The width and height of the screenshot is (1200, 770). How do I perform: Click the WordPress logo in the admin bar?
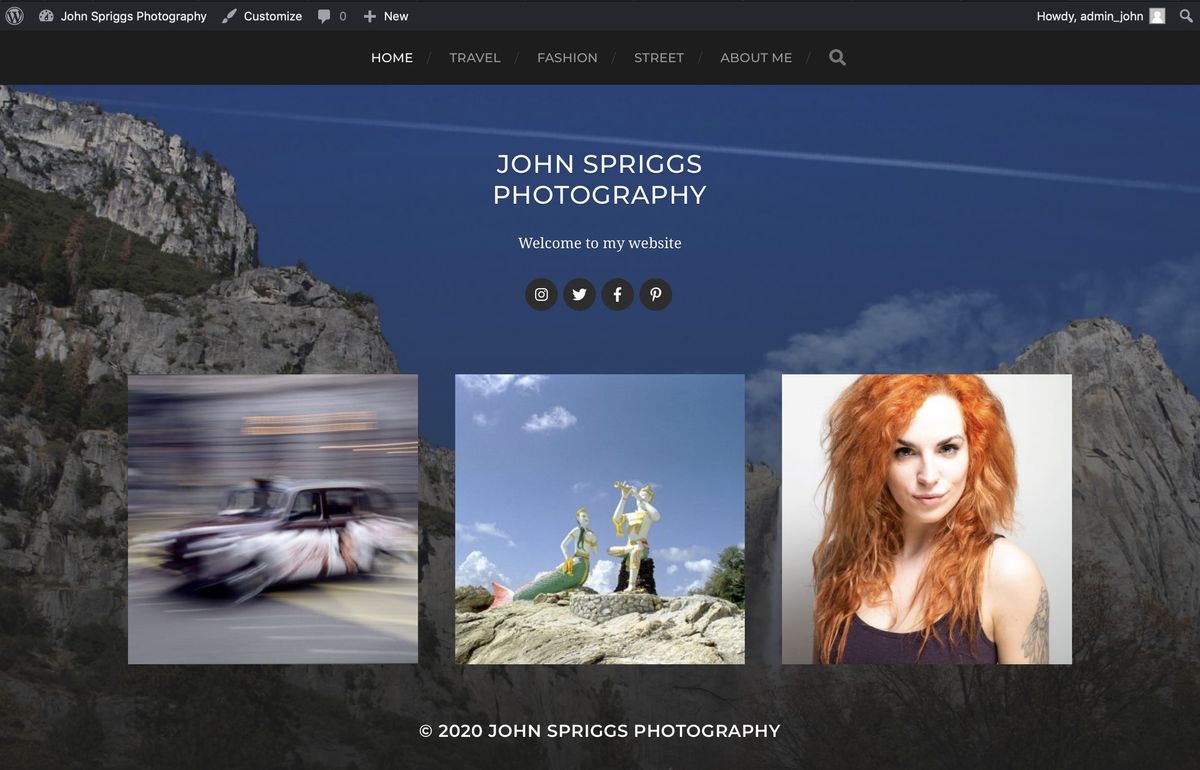pyautogui.click(x=14, y=16)
